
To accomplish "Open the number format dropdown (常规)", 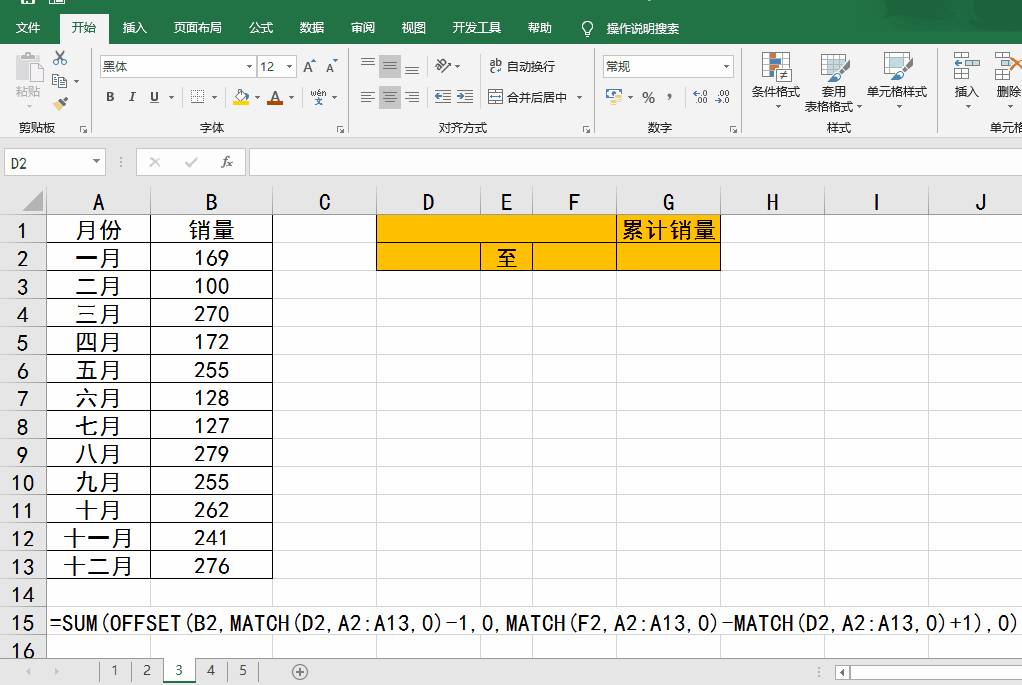I will [x=726, y=67].
